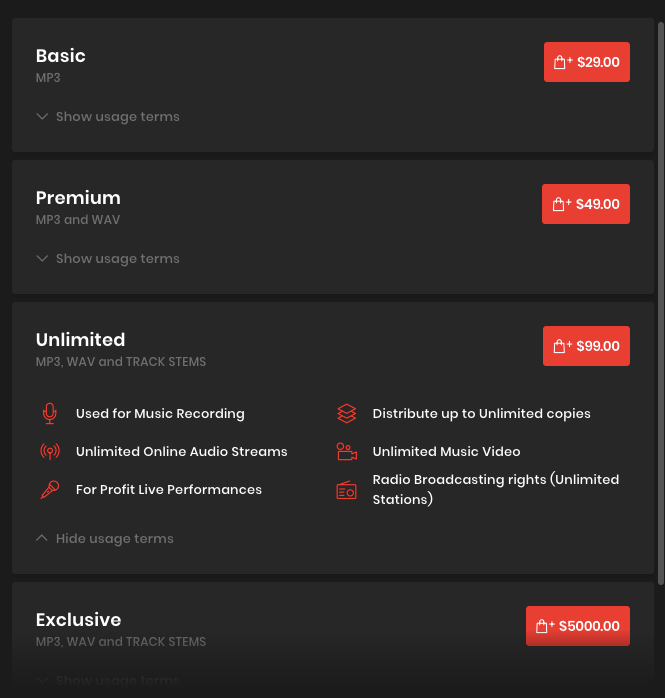The height and width of the screenshot is (698, 665).
Task: Click the vertical scrollbar on the right
Action: 660,300
